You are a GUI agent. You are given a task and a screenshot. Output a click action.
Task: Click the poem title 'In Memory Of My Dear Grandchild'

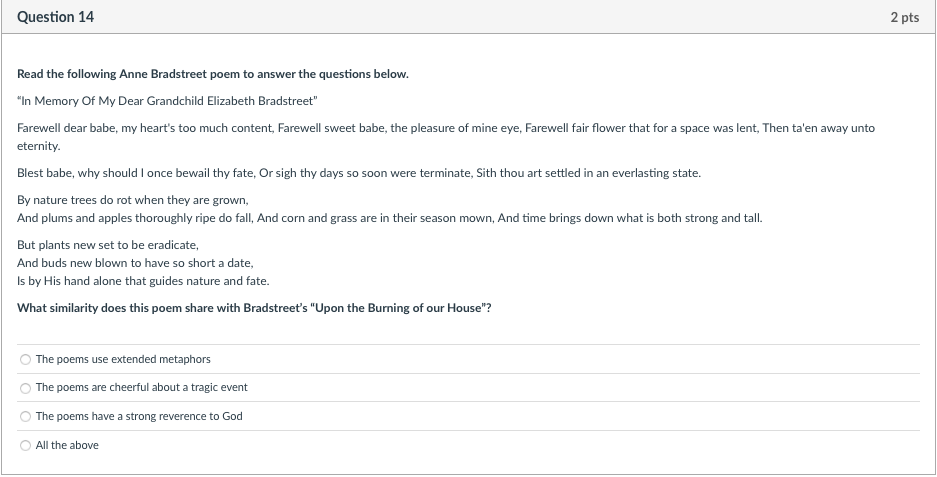(x=167, y=101)
